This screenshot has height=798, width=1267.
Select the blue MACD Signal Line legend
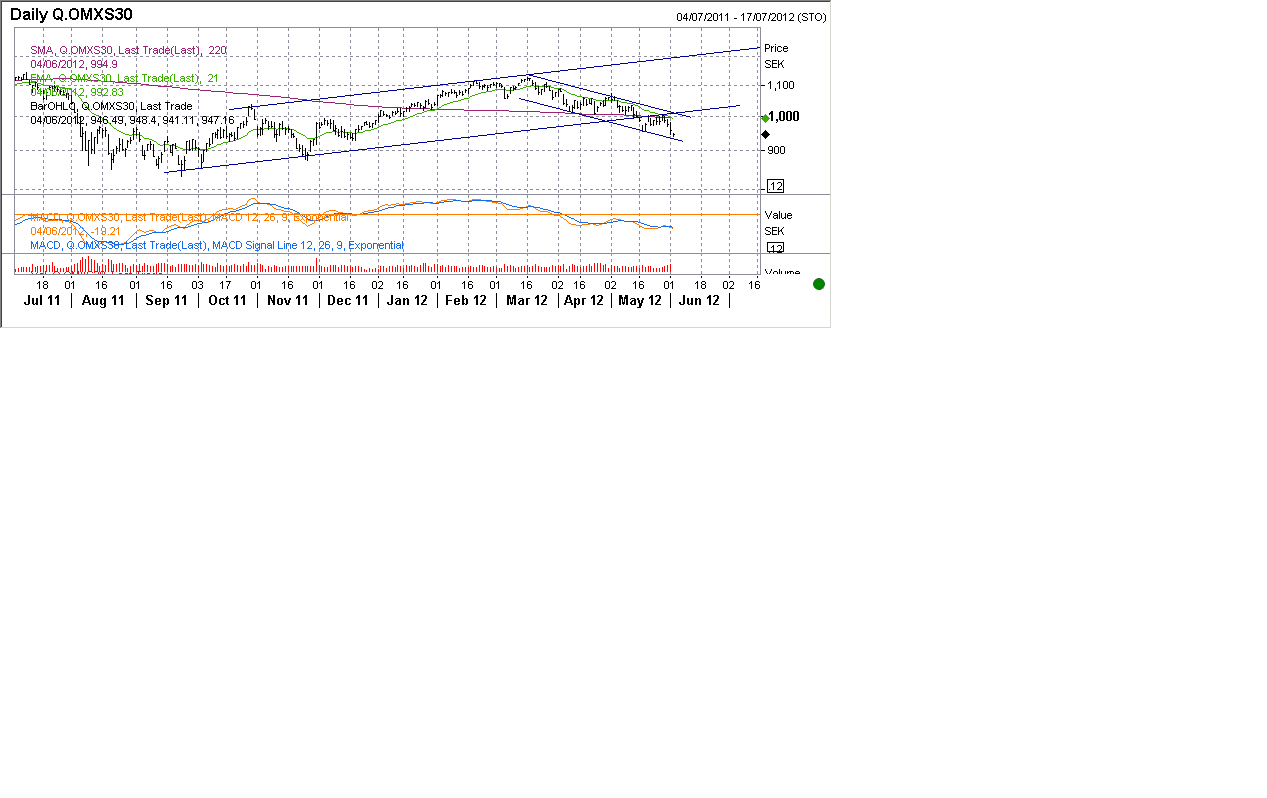217,245
